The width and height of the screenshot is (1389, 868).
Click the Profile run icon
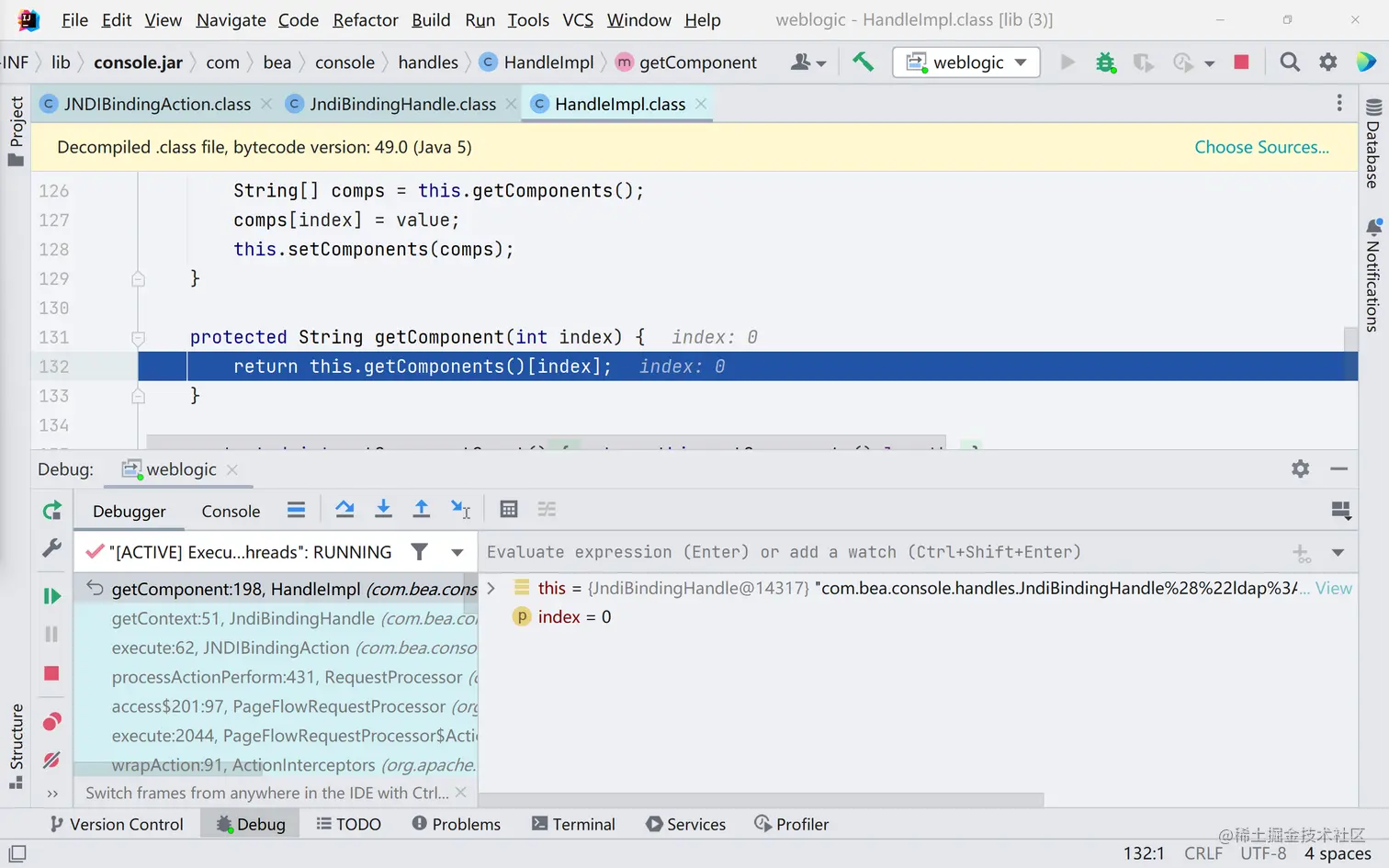(1183, 62)
